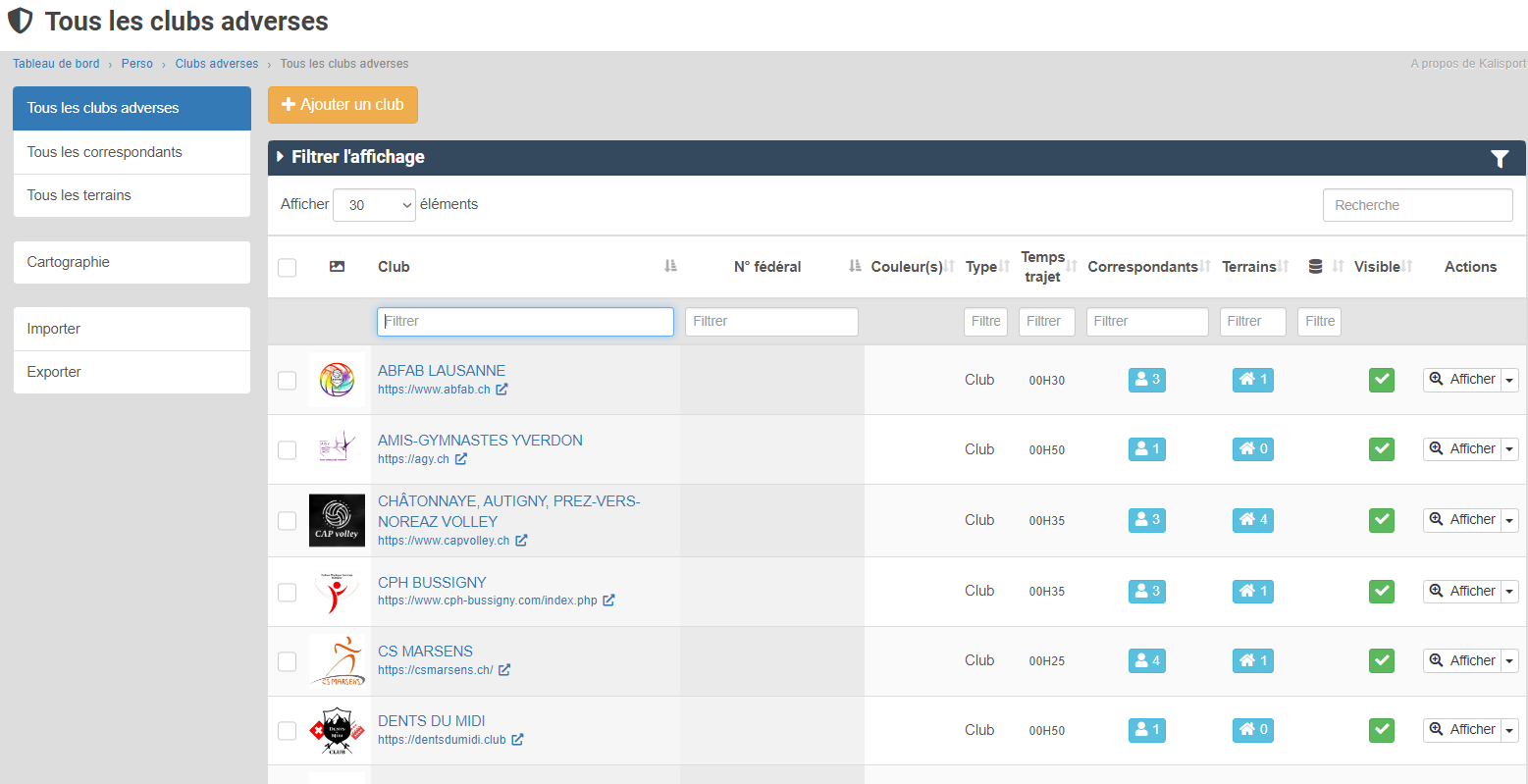Click green visible checkmark for AMIS-GYMNASTES YVERDON
Image resolution: width=1528 pixels, height=784 pixels.
pyautogui.click(x=1381, y=449)
